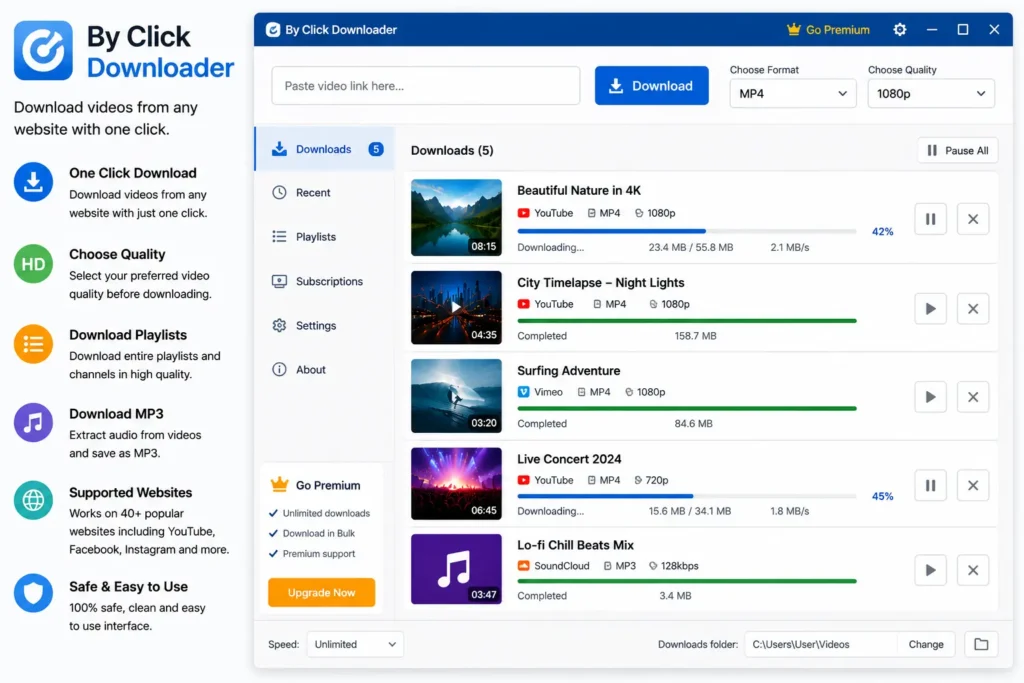Remove City Timelapse – Night Lights from list
Image resolution: width=1024 pixels, height=683 pixels.
pos(972,309)
